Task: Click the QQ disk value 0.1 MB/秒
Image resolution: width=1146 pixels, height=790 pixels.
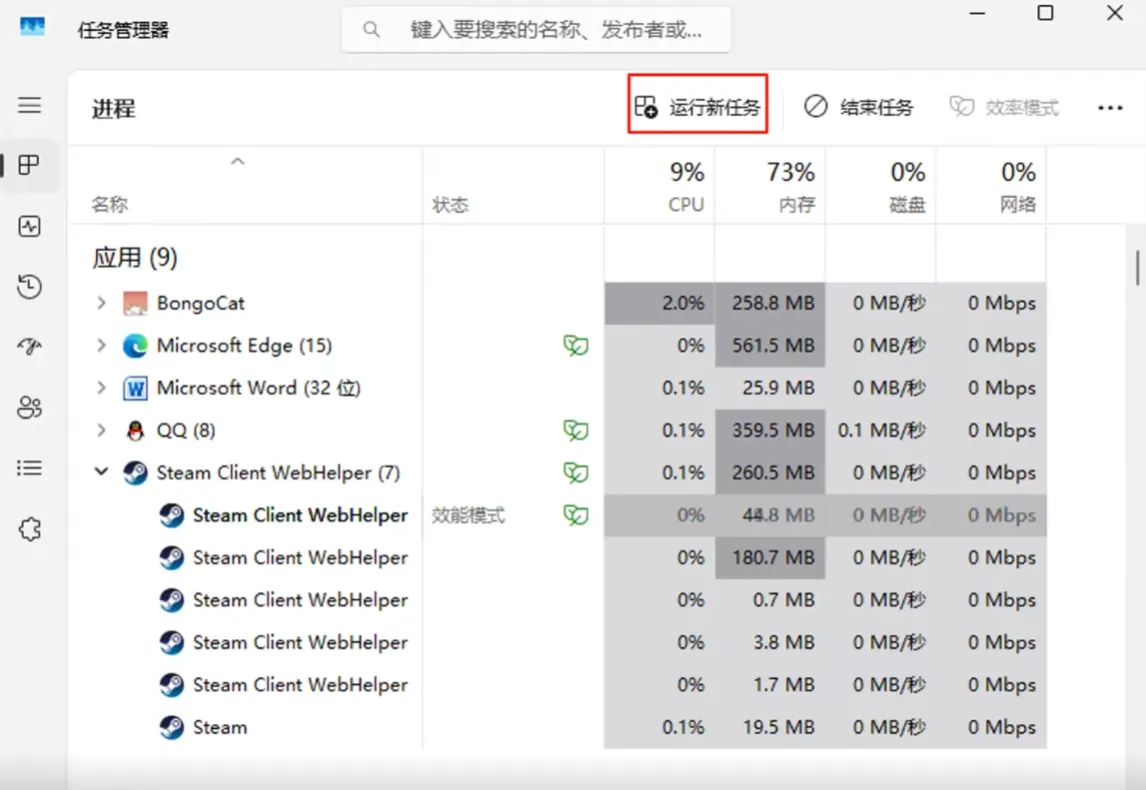Action: point(881,430)
